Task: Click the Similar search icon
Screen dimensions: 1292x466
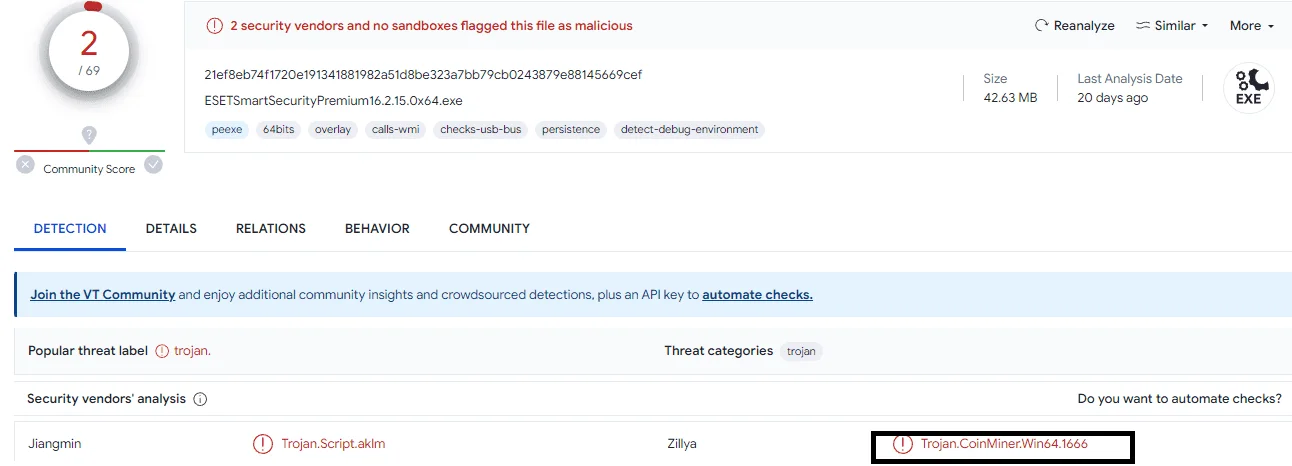Action: point(1143,26)
